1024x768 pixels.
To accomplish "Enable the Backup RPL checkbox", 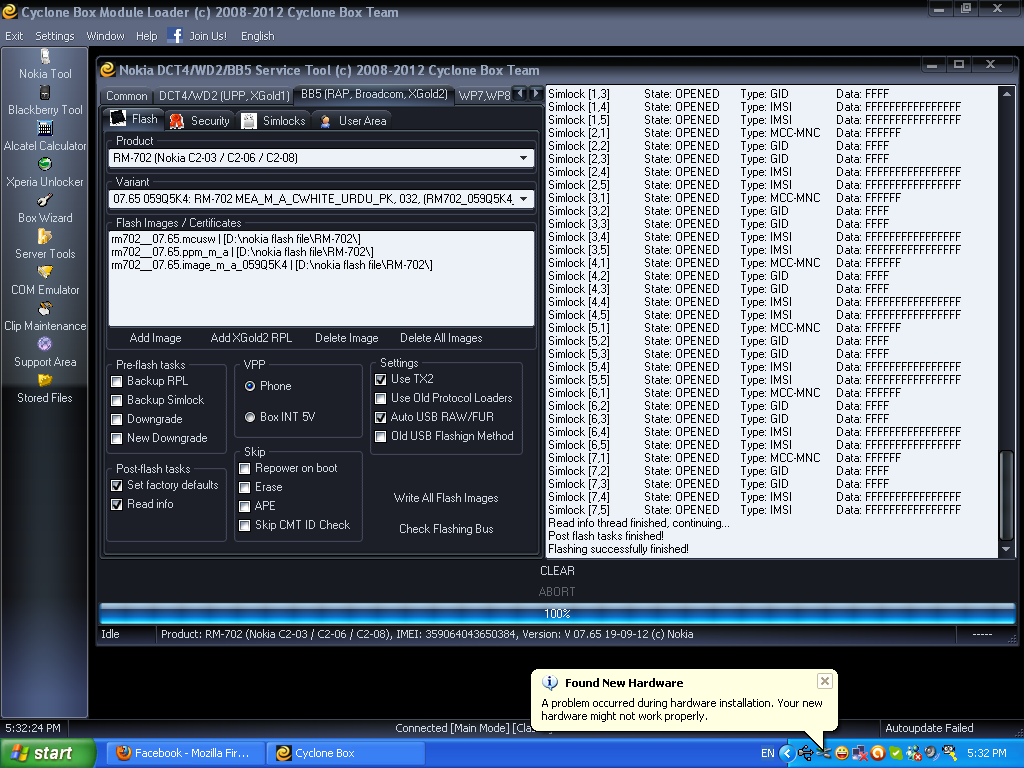I will [x=116, y=381].
